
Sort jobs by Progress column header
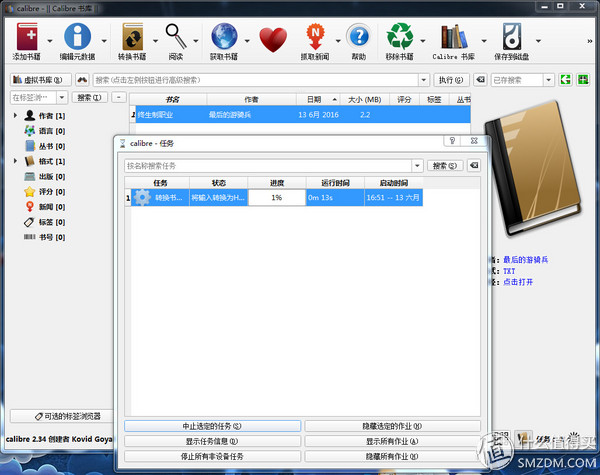(277, 183)
